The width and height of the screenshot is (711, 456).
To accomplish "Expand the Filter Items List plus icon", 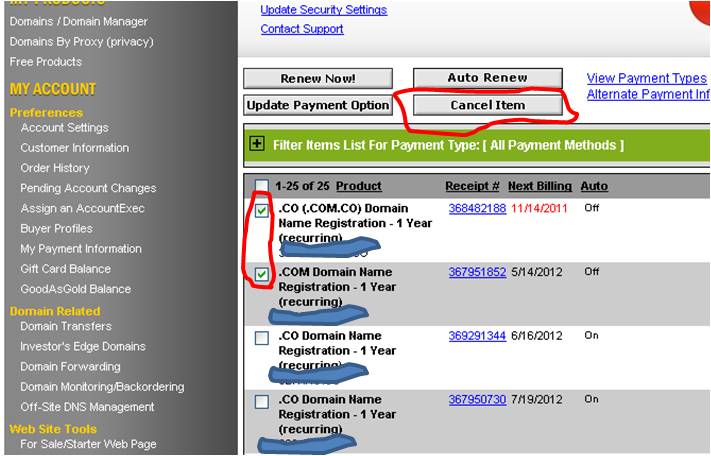I will (x=257, y=145).
